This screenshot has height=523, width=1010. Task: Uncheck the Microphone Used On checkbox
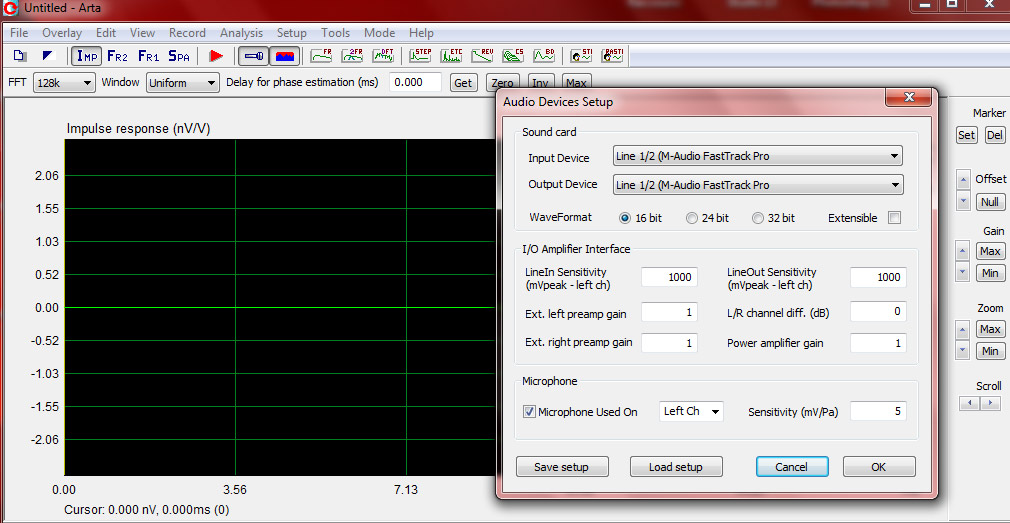pos(529,412)
